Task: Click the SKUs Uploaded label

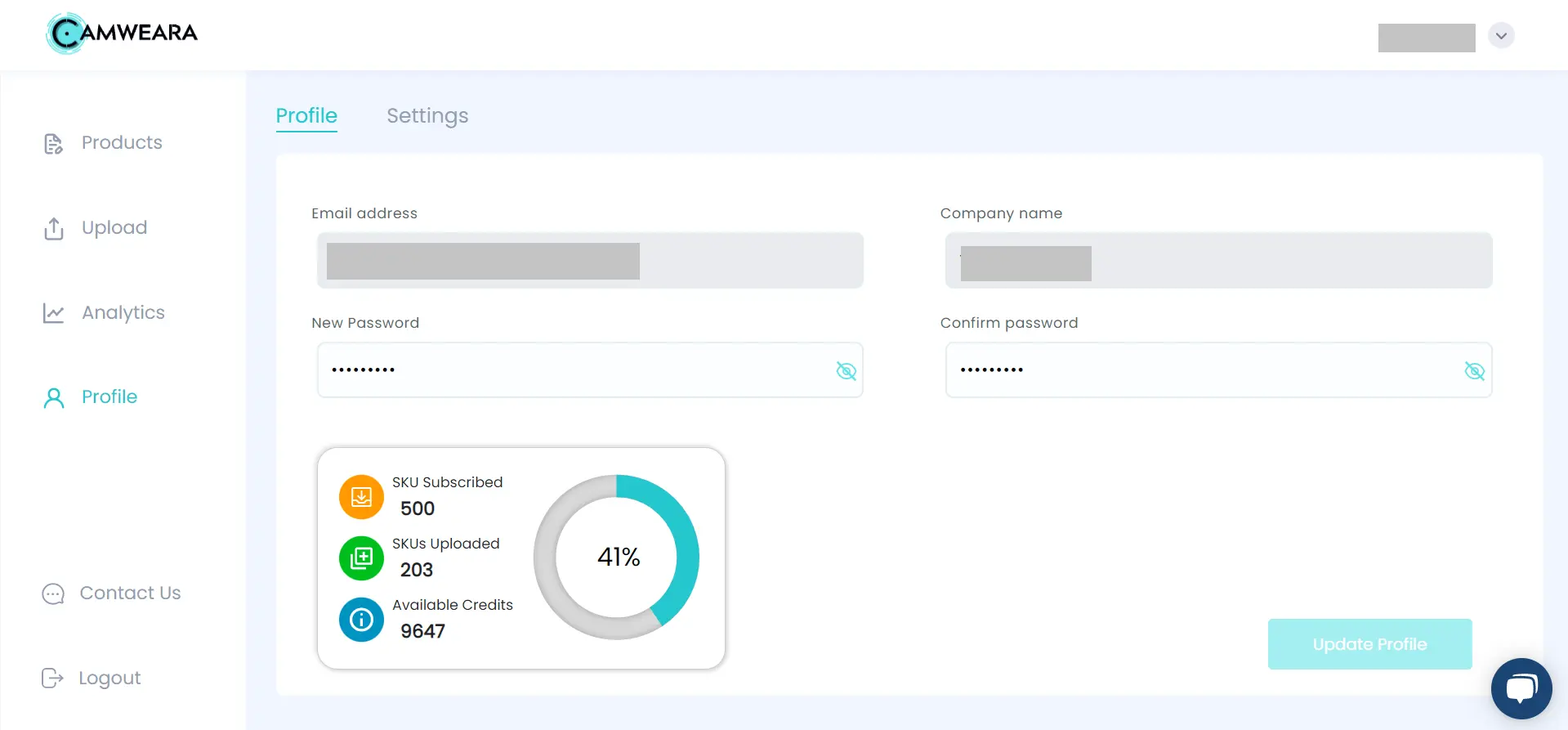Action: pos(446,544)
